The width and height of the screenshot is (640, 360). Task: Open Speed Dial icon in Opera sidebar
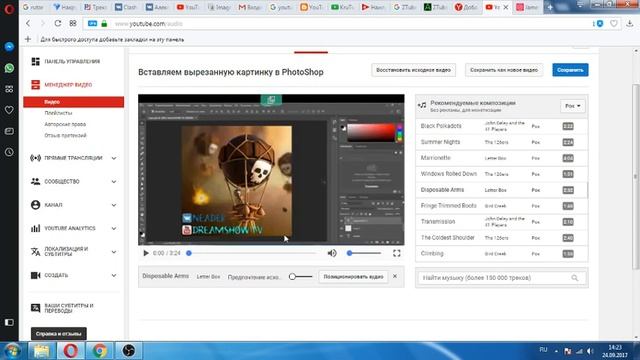pos(9,89)
